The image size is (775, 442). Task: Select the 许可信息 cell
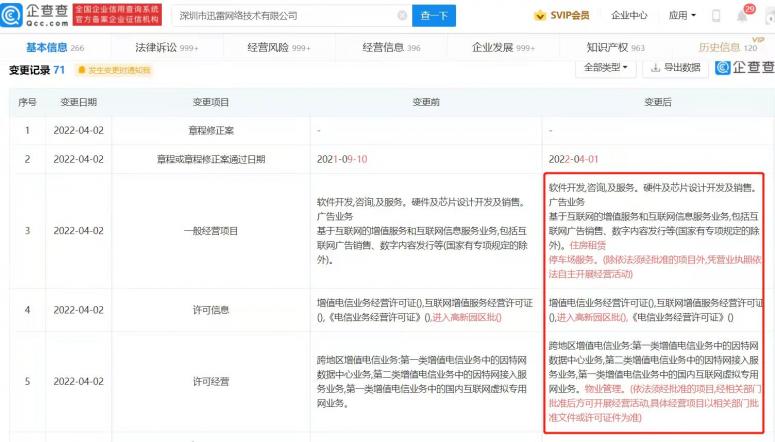(211, 310)
